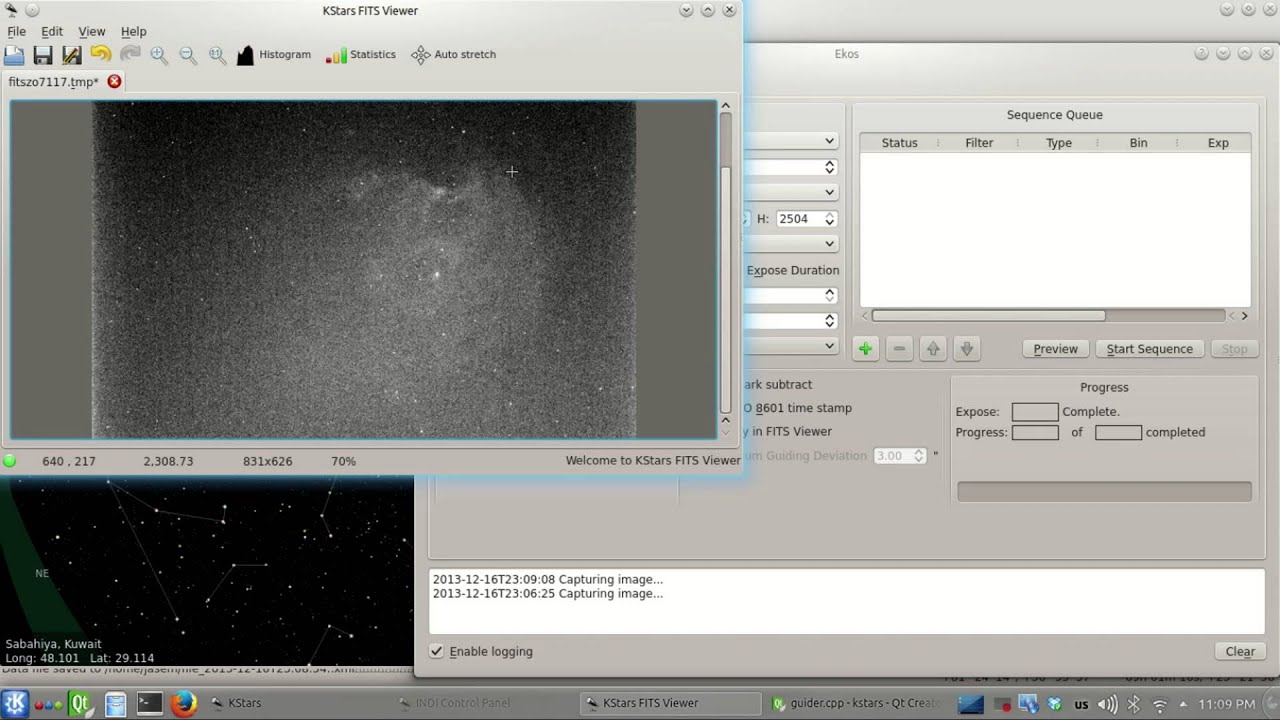
Task: Show hidden tray icons arrow
Action: click(x=1183, y=704)
